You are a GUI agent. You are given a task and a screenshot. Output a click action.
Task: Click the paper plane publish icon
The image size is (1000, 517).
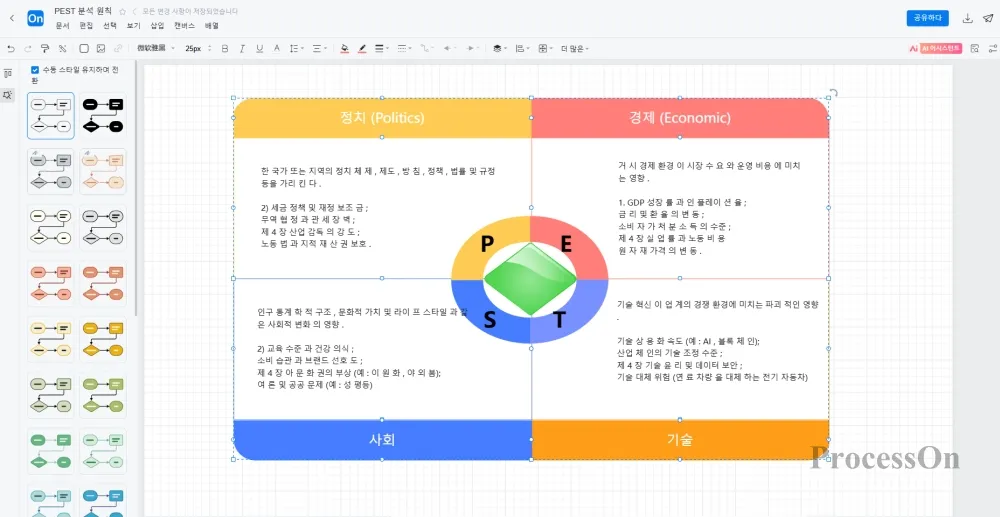pyautogui.click(x=986, y=18)
